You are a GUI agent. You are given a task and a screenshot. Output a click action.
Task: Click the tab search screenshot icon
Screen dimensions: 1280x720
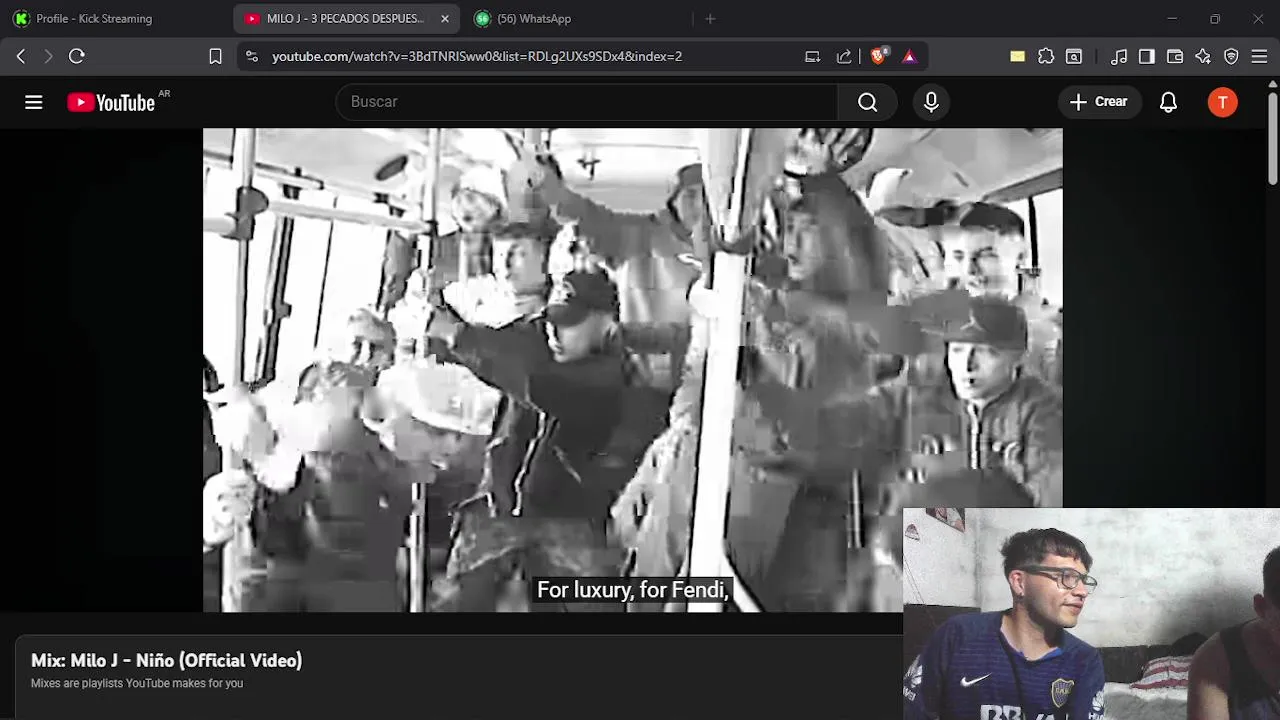[x=1074, y=56]
